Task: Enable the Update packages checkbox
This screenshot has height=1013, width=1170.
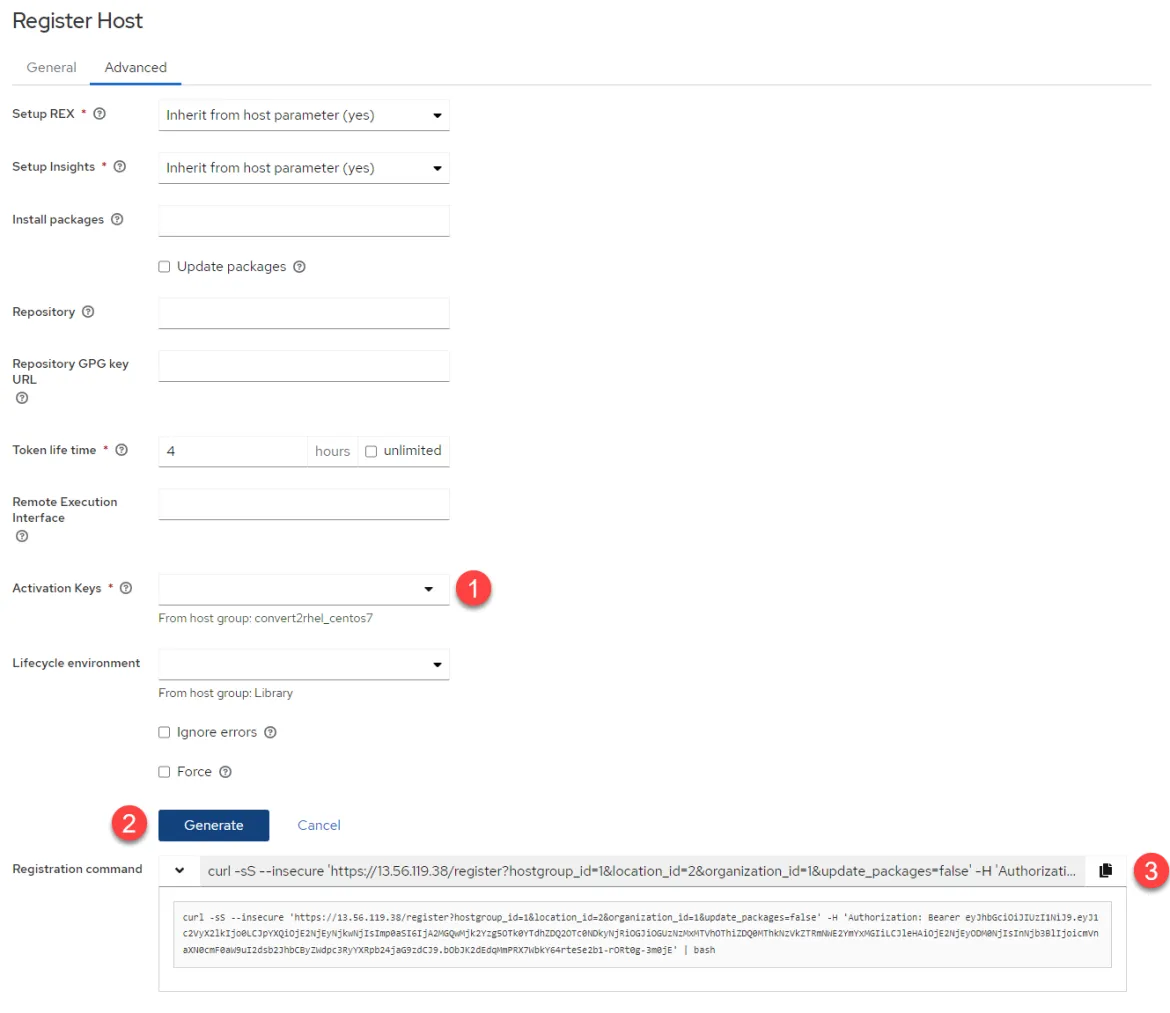Action: click(164, 266)
